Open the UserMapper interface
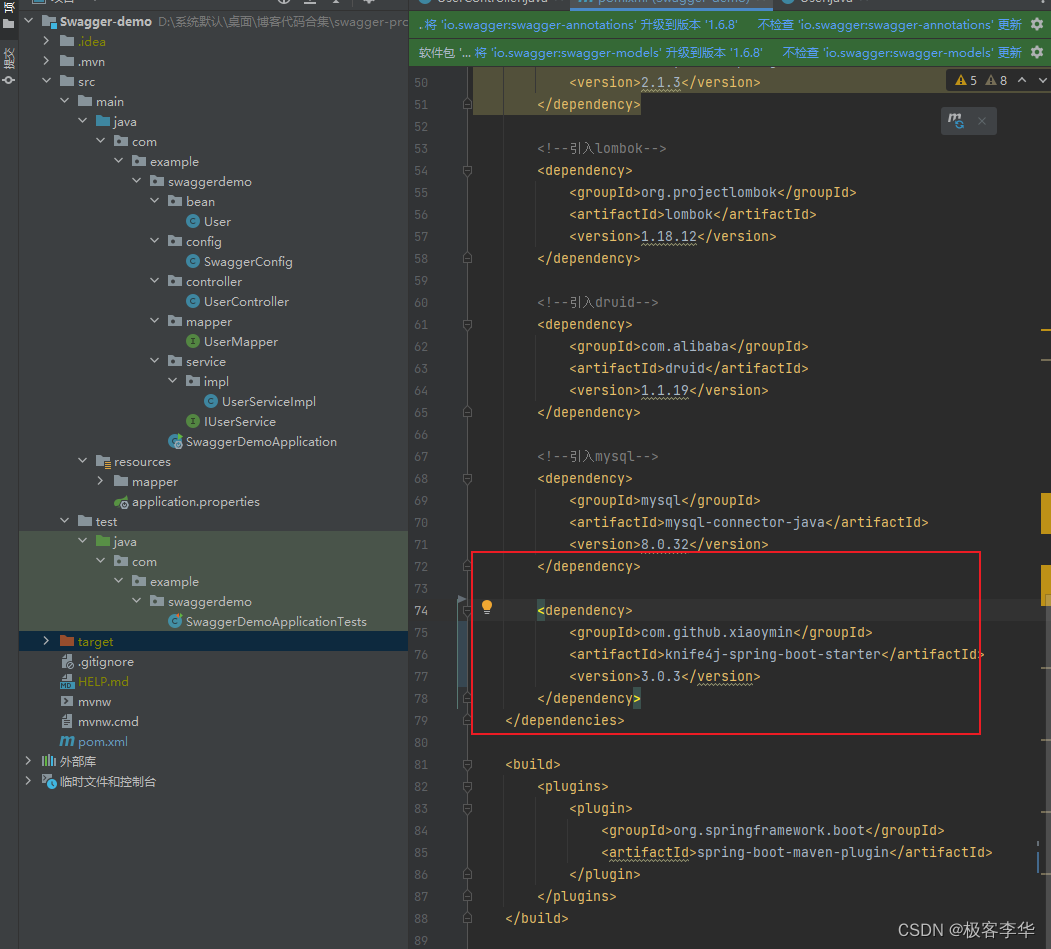 click(x=241, y=342)
